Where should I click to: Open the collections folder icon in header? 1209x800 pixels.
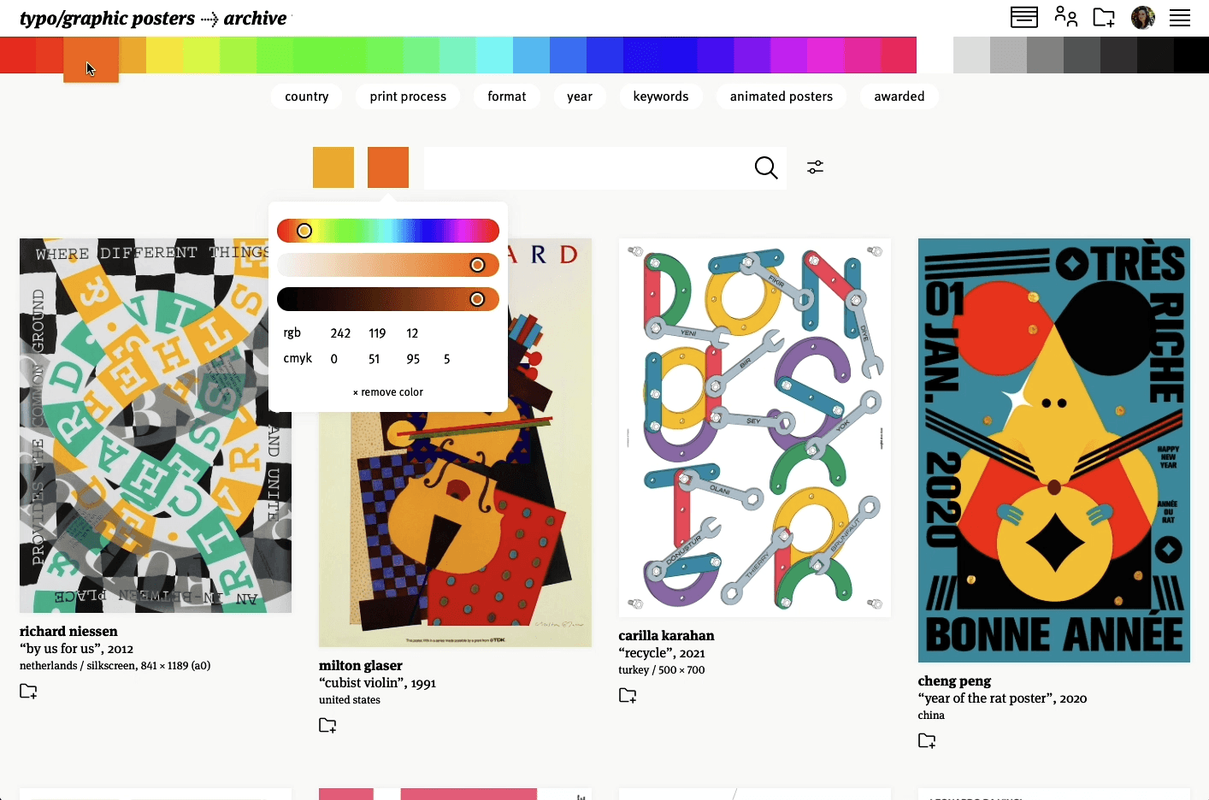[1104, 17]
